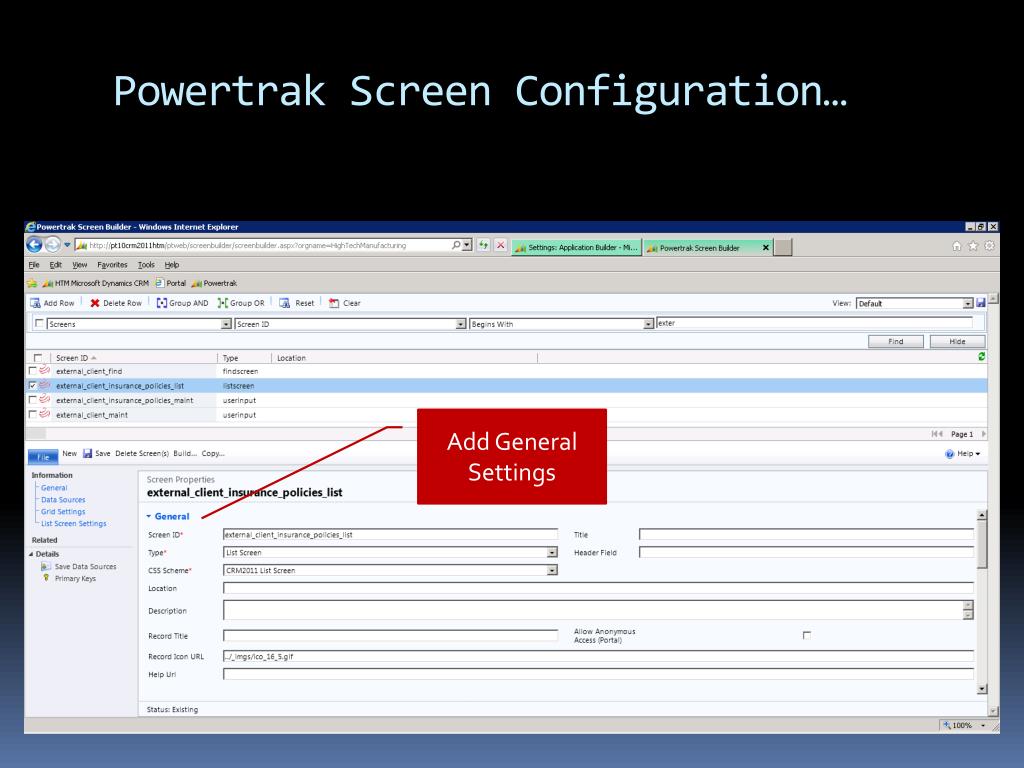This screenshot has height=768, width=1024.
Task: Click Delete Screen(s) toolbar command
Action: pyautogui.click(x=142, y=453)
